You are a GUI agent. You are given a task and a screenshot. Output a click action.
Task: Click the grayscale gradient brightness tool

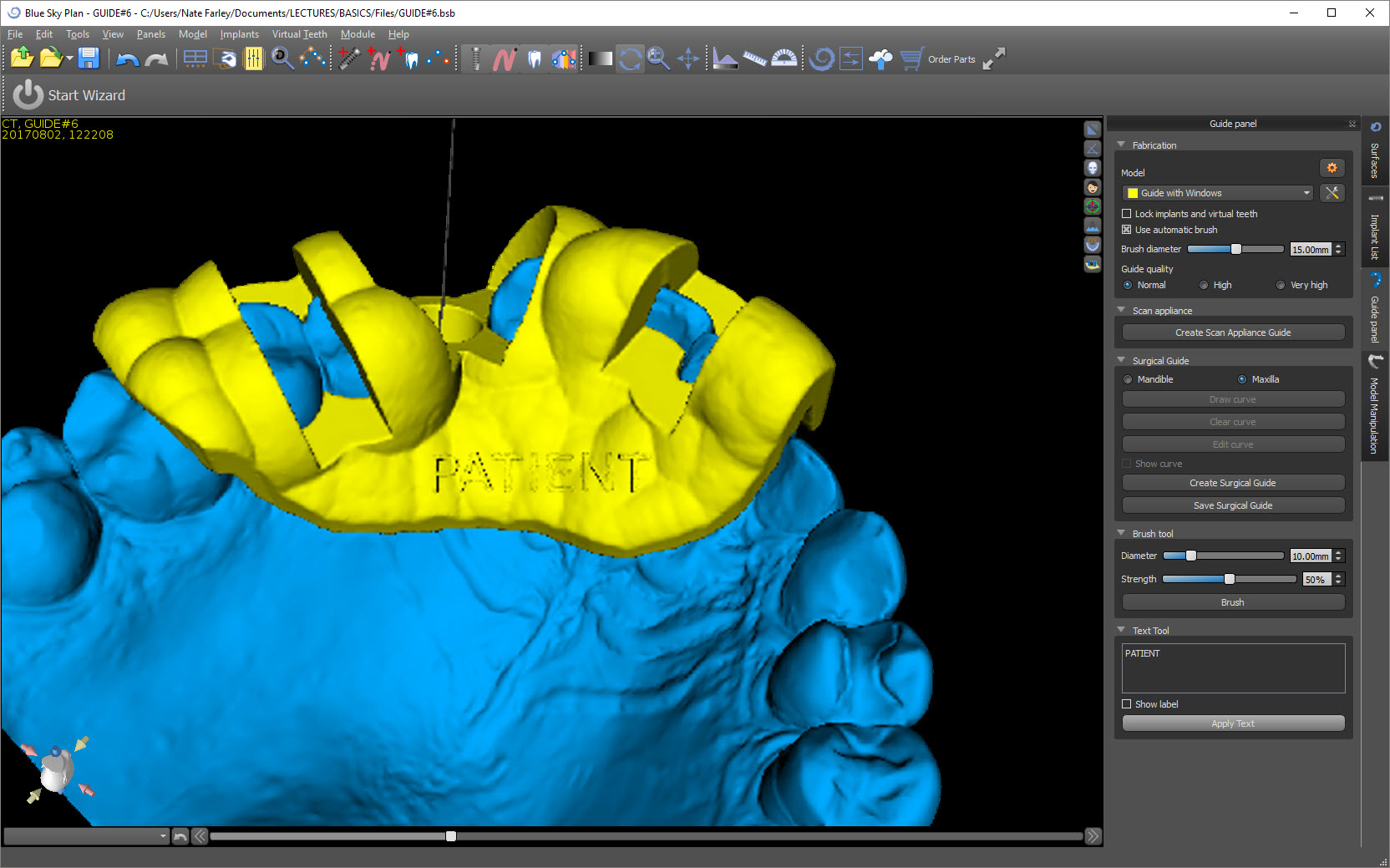coord(600,58)
